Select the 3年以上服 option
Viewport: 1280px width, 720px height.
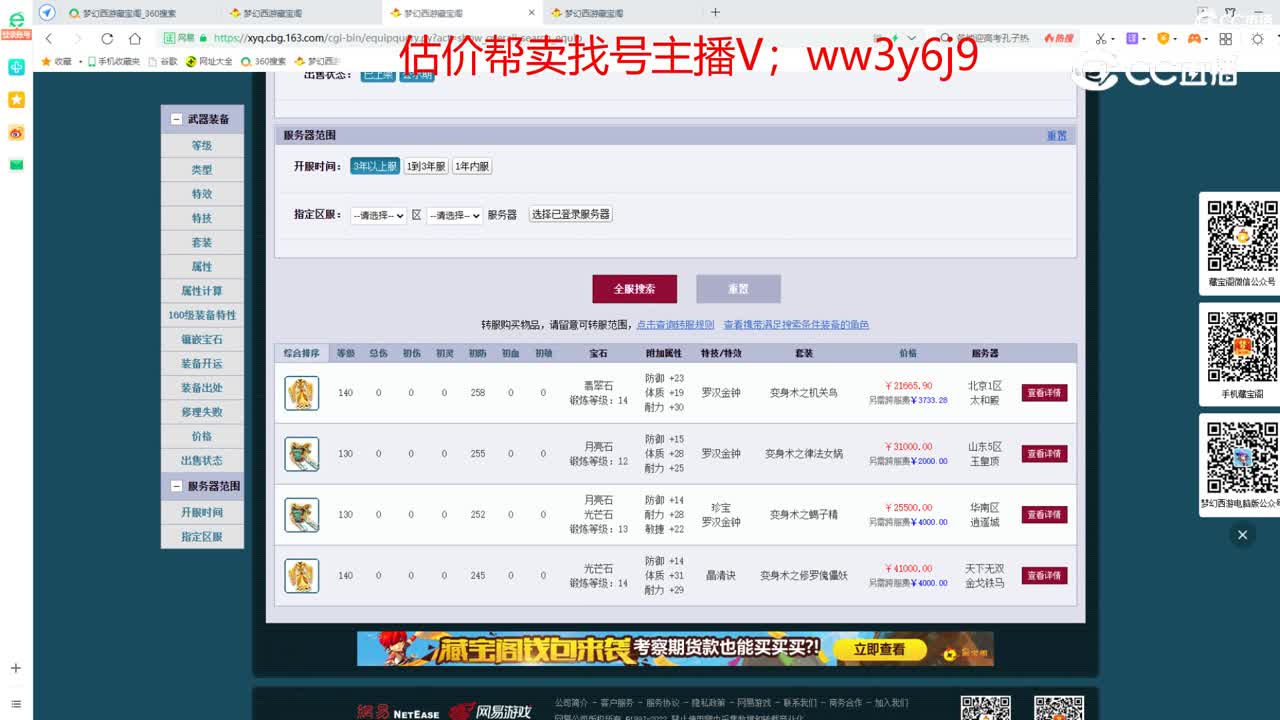(375, 166)
